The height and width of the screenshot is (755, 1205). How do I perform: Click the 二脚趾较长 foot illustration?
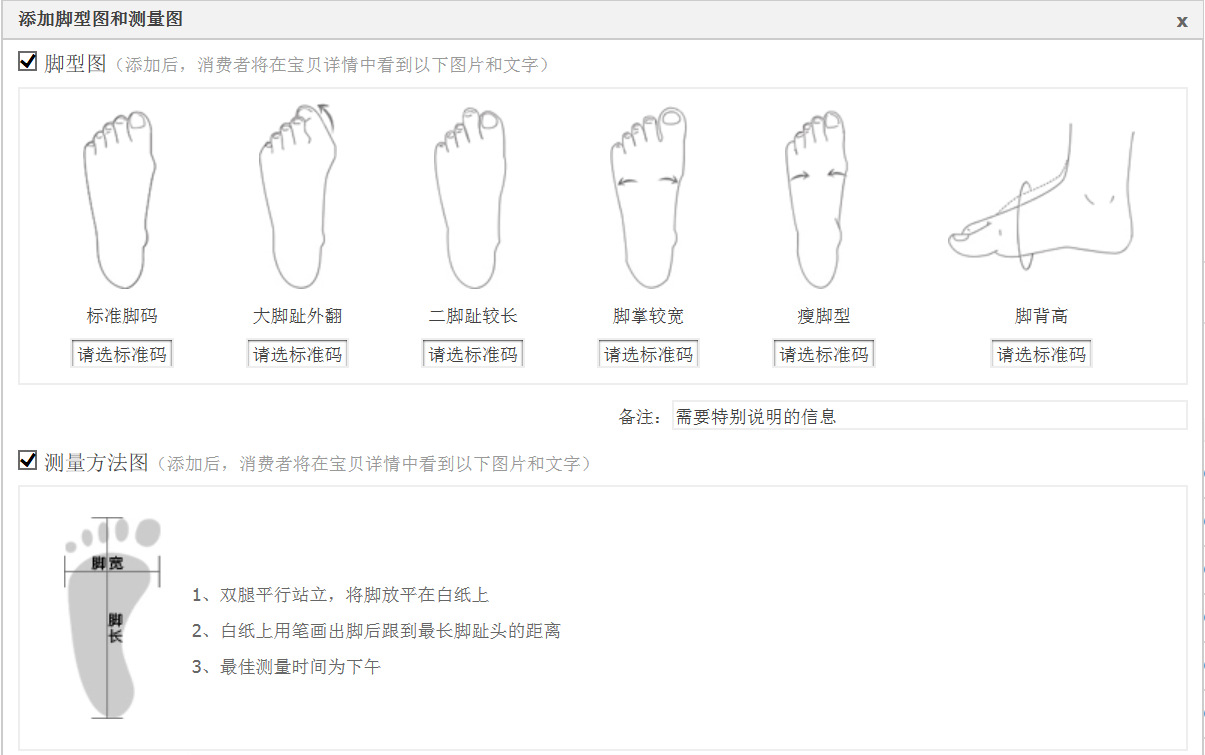(x=470, y=199)
